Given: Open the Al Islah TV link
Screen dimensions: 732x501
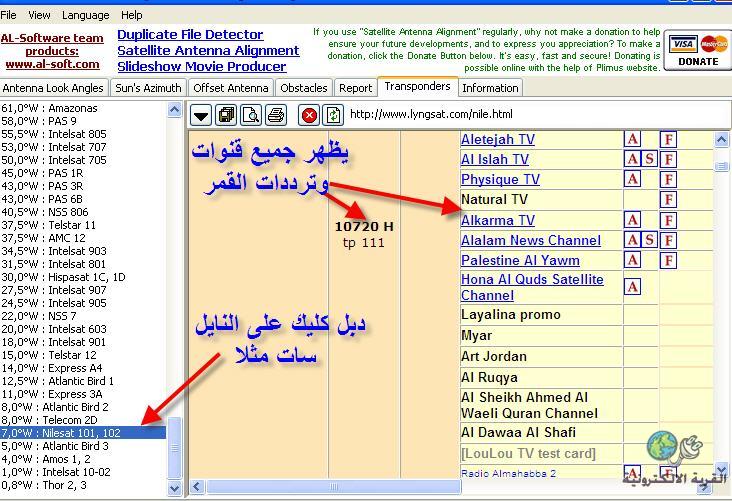Looking at the screenshot, I should pyautogui.click(x=494, y=159).
